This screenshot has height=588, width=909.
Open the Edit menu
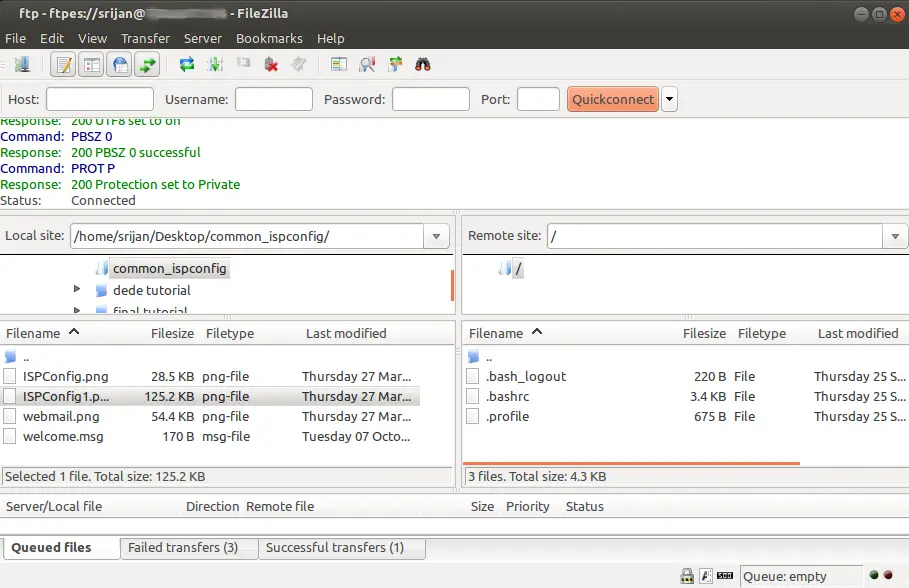click(x=52, y=38)
